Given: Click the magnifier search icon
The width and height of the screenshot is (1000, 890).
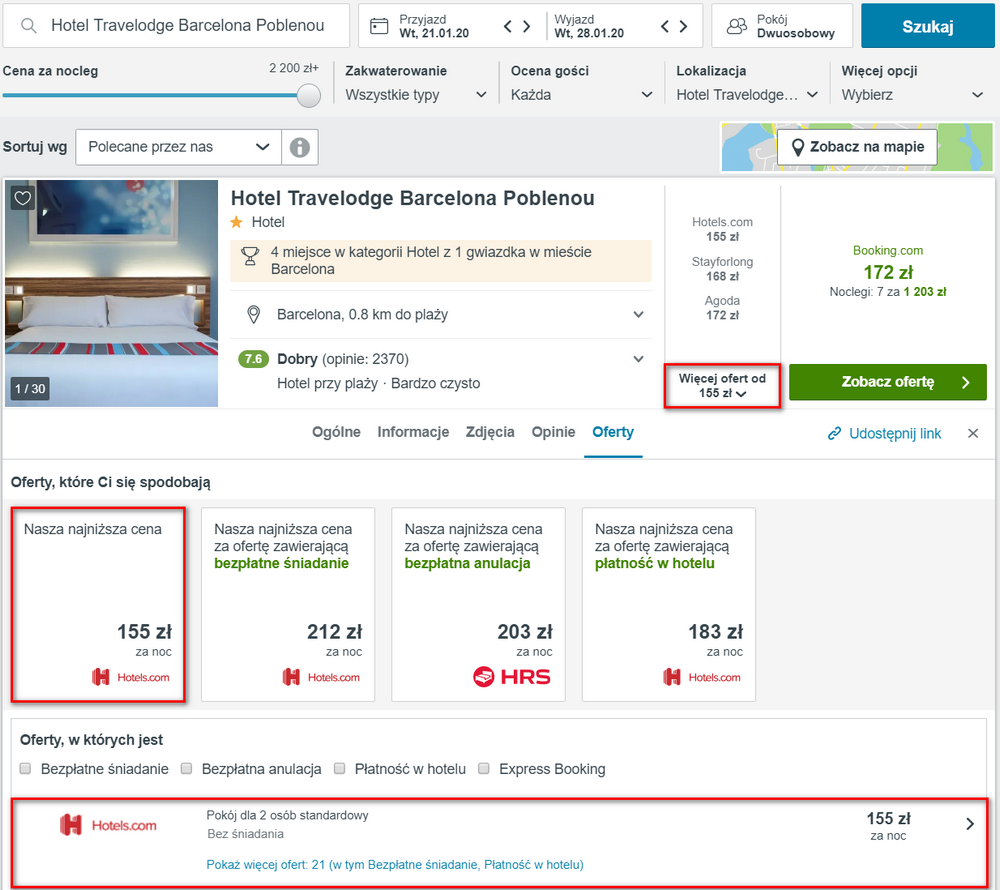Looking at the screenshot, I should pyautogui.click(x=28, y=26).
